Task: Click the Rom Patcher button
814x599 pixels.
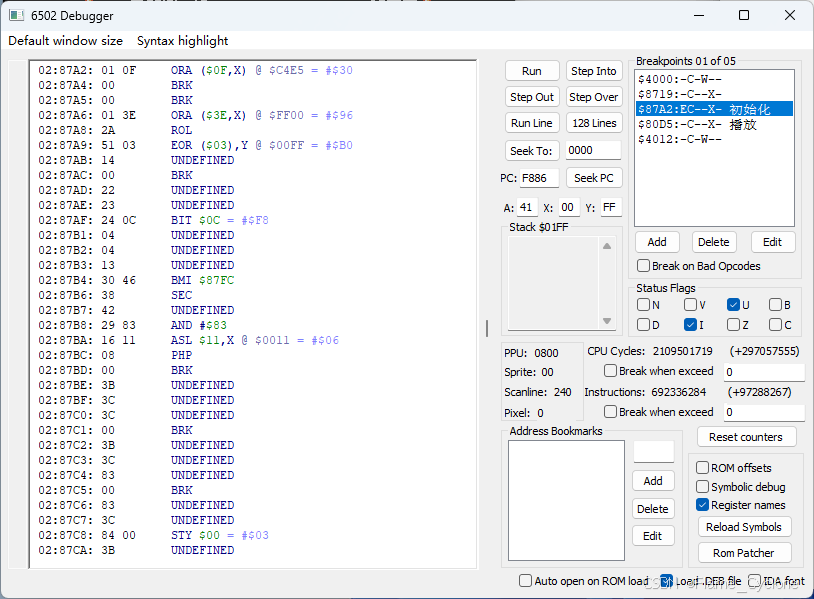Action: [x=744, y=553]
